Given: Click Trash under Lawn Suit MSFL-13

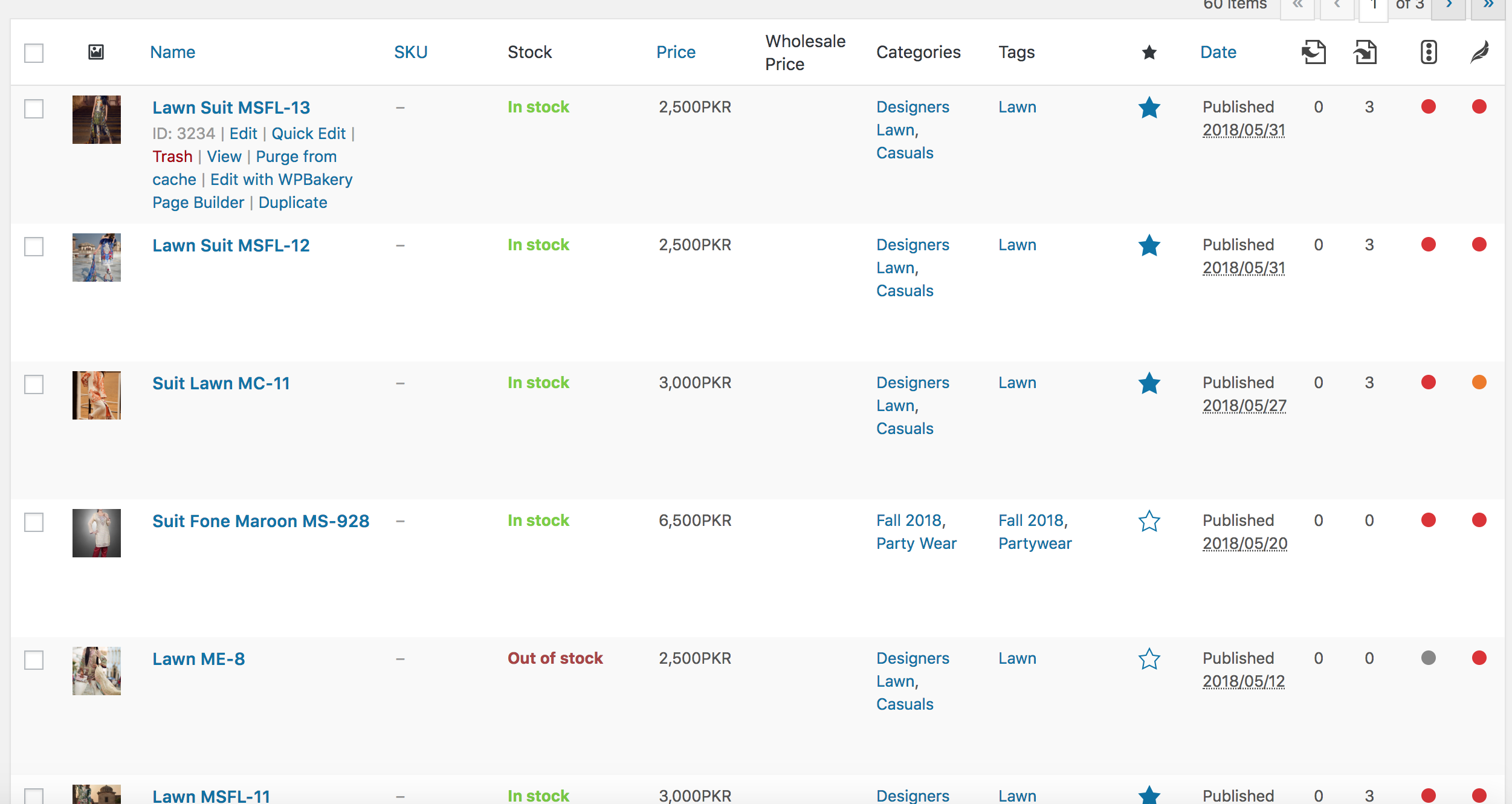Looking at the screenshot, I should (172, 157).
